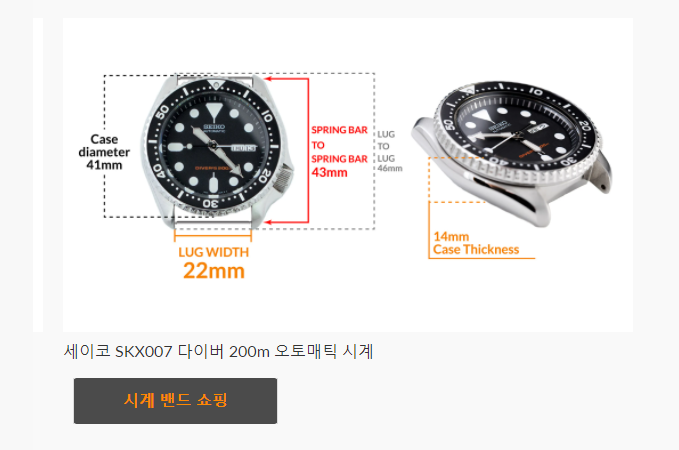Click the orange dashed thickness guide box
Viewport: 679px width, 450px height.
(x=457, y=180)
